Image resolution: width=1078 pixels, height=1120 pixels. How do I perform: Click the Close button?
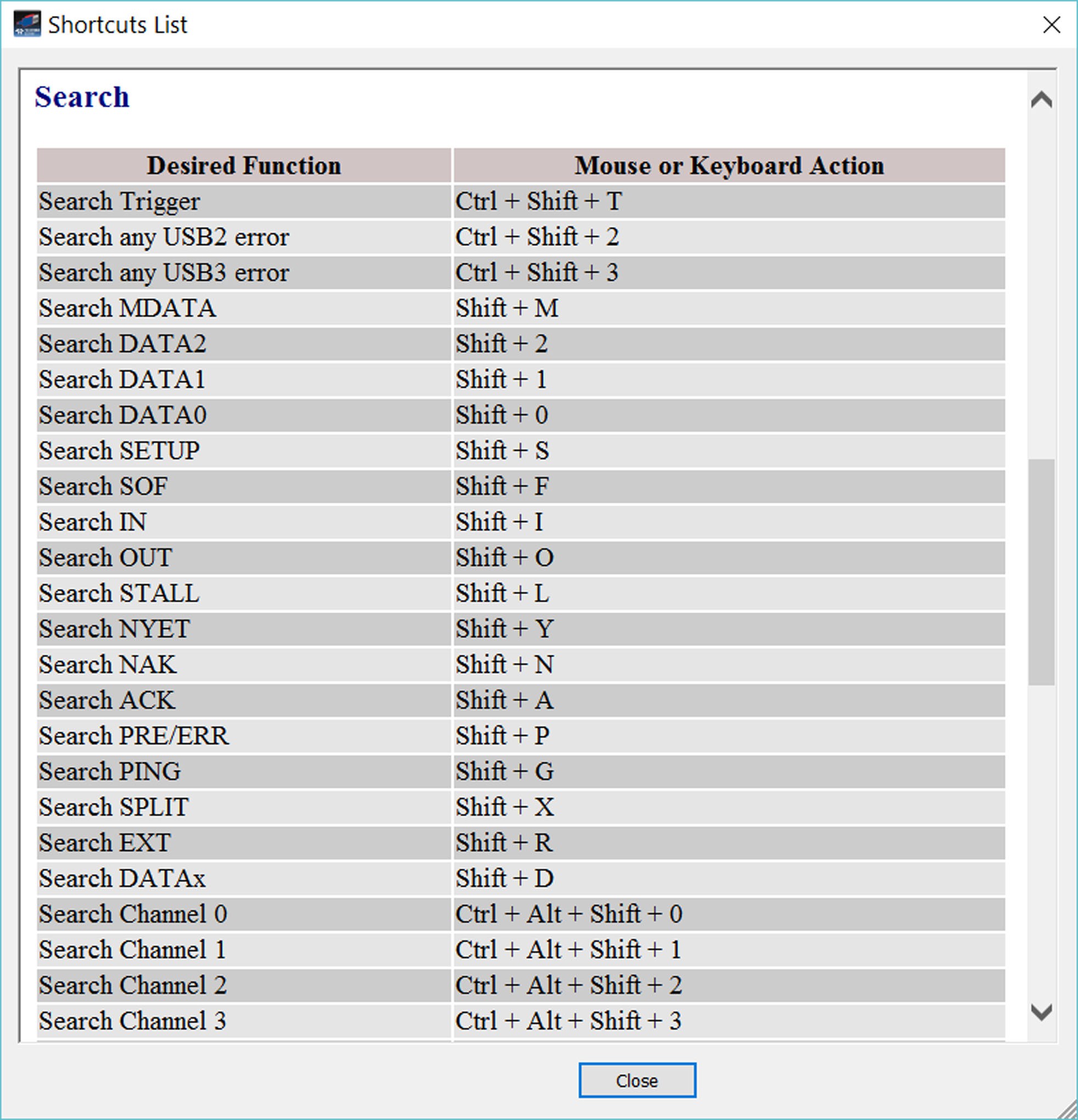pyautogui.click(x=637, y=1080)
